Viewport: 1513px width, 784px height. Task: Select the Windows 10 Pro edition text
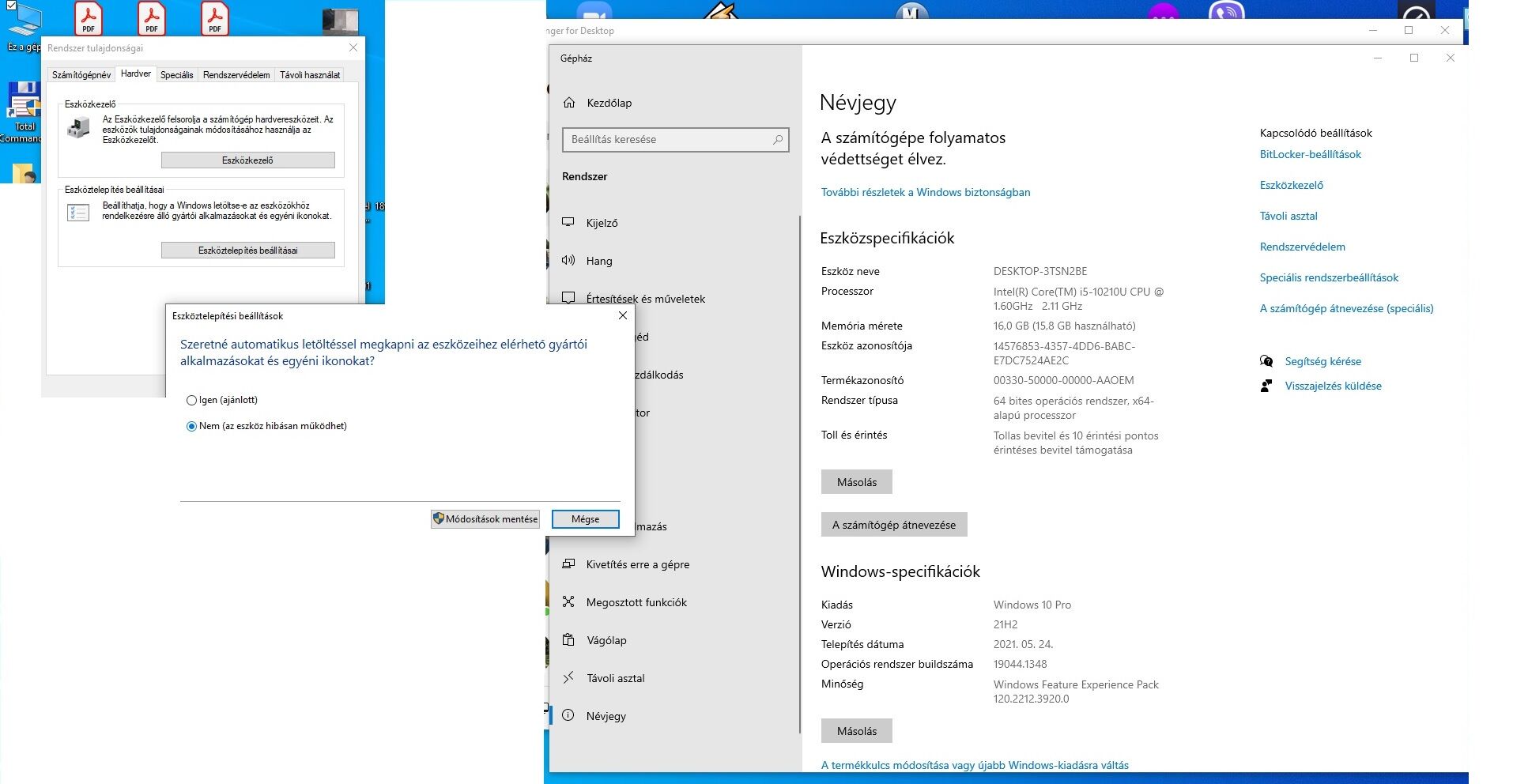point(1032,605)
